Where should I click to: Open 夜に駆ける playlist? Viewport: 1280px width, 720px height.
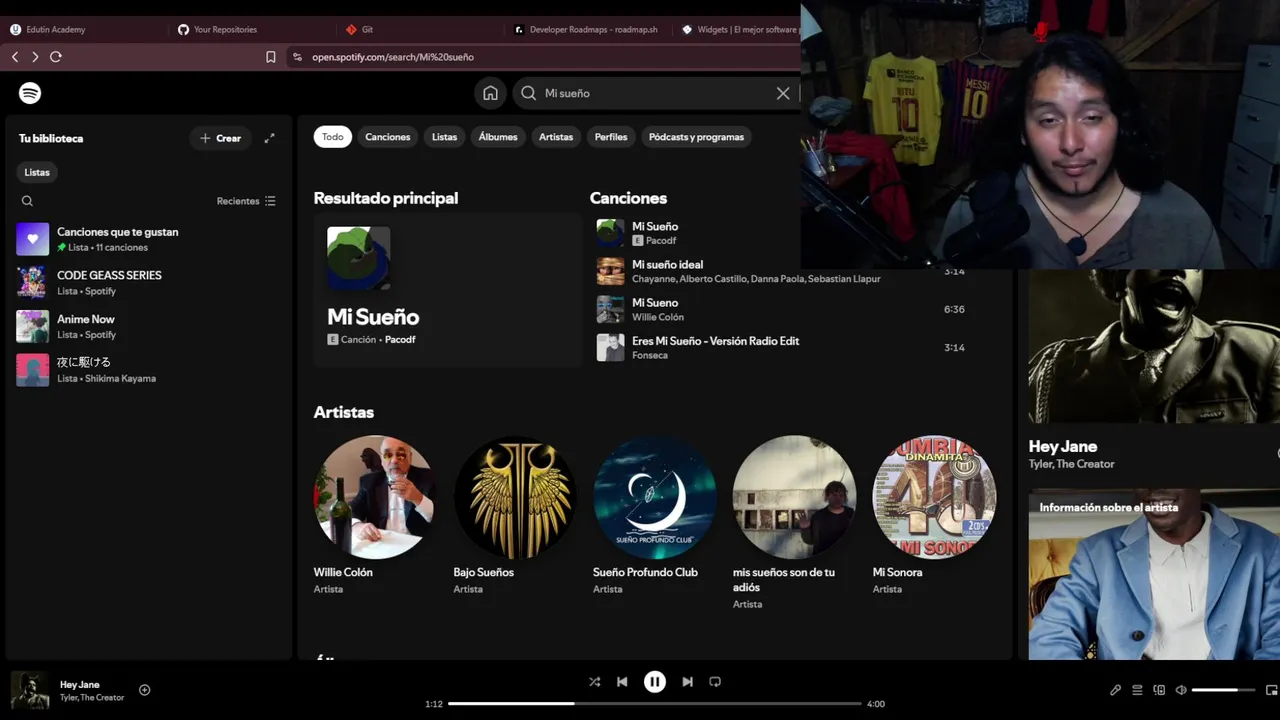click(x=148, y=370)
